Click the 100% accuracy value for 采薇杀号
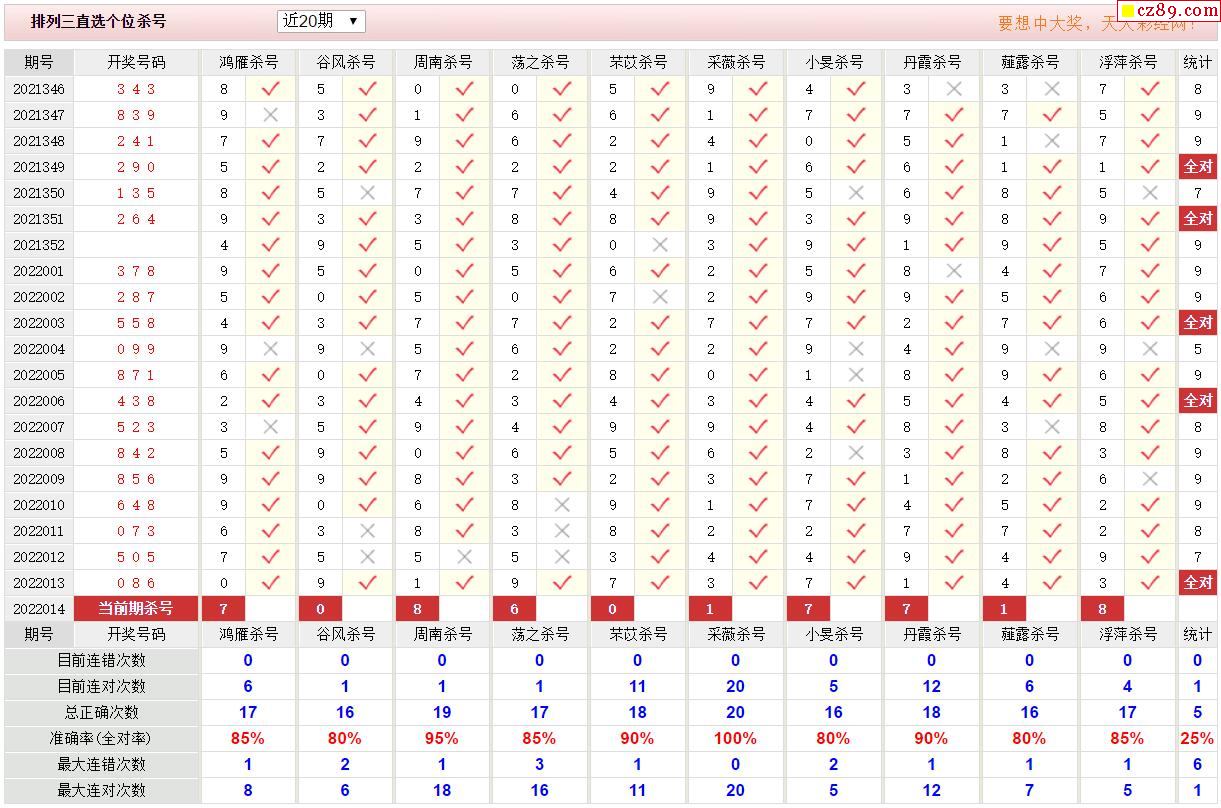Viewport: 1221px width, 808px height. pyautogui.click(x=736, y=738)
